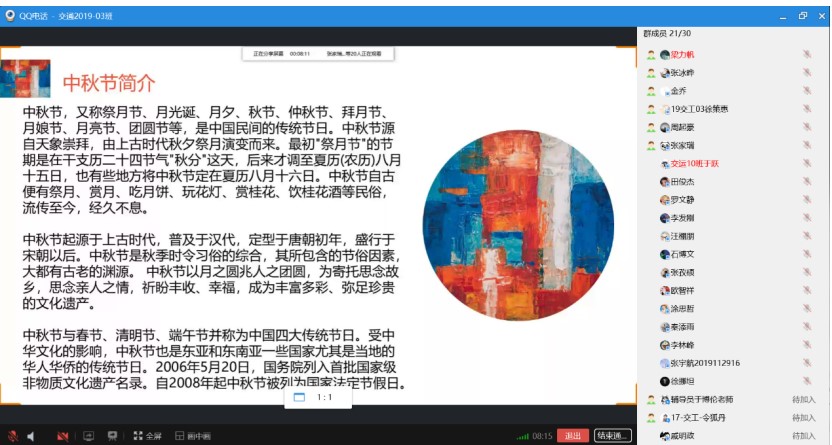832x445 pixels.
Task: Click the presentation whiteboard icon
Action: pyautogui.click(x=112, y=436)
